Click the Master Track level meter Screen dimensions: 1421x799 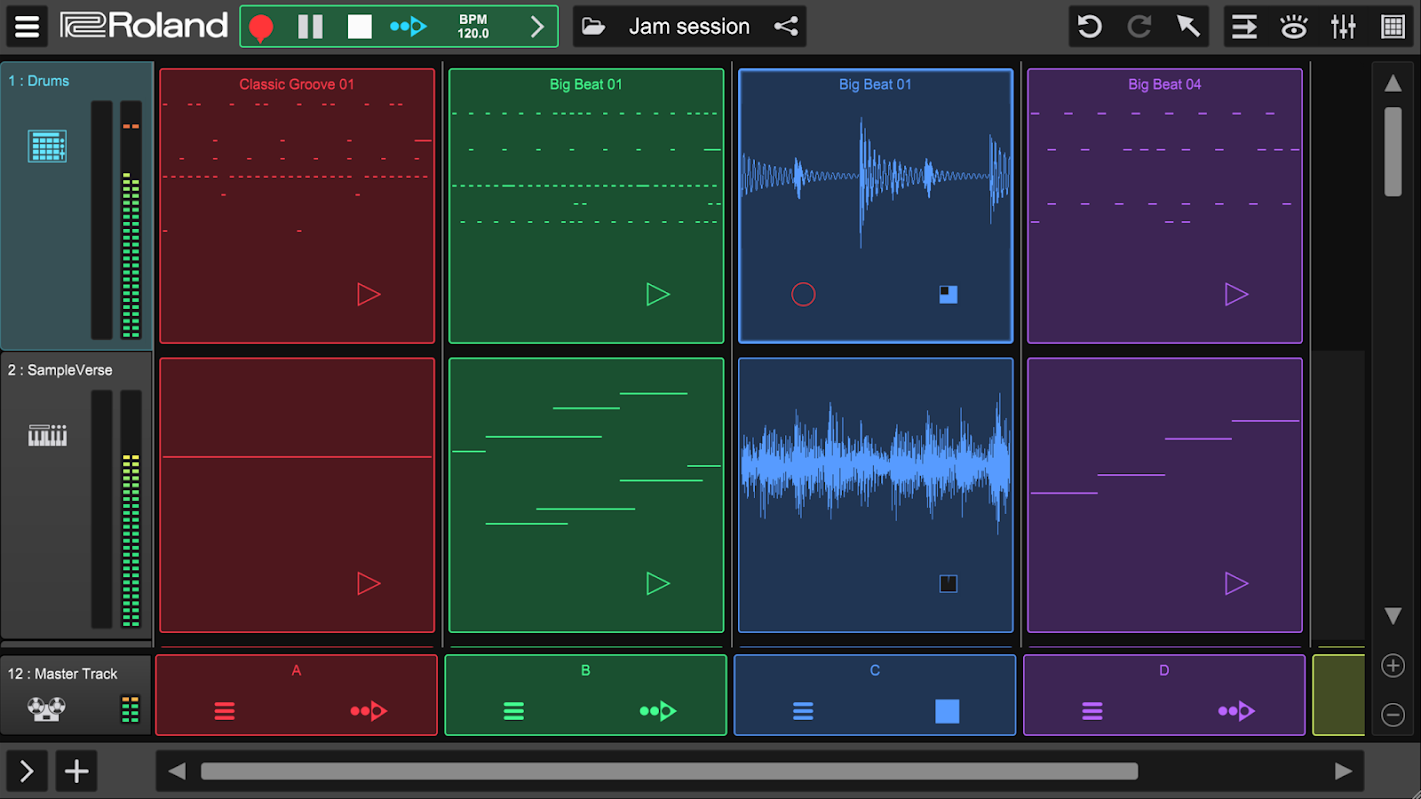point(130,709)
